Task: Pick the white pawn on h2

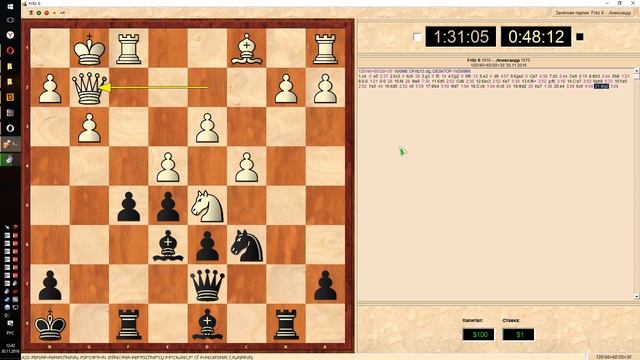Action: (50, 88)
